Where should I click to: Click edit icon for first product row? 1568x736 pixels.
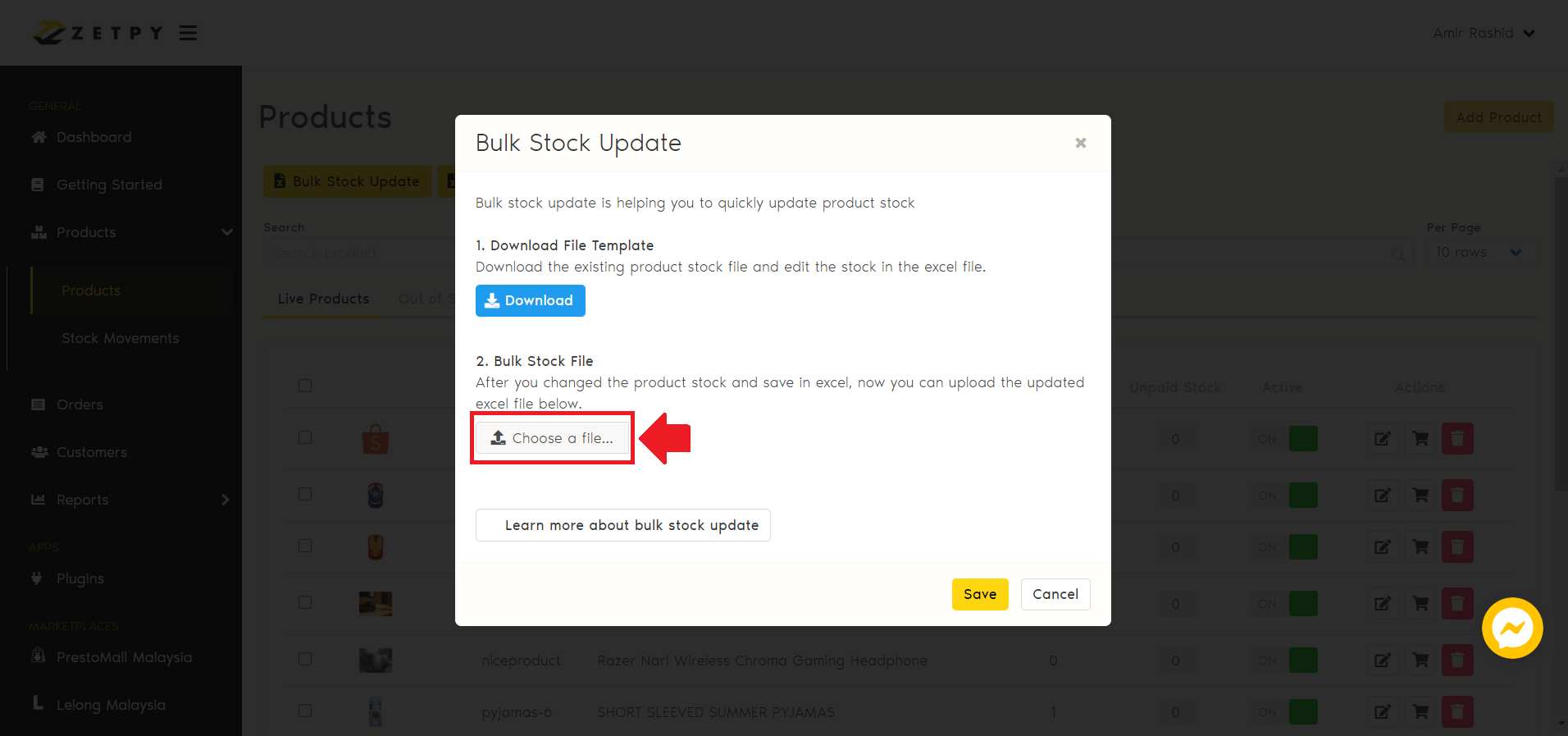1383,438
